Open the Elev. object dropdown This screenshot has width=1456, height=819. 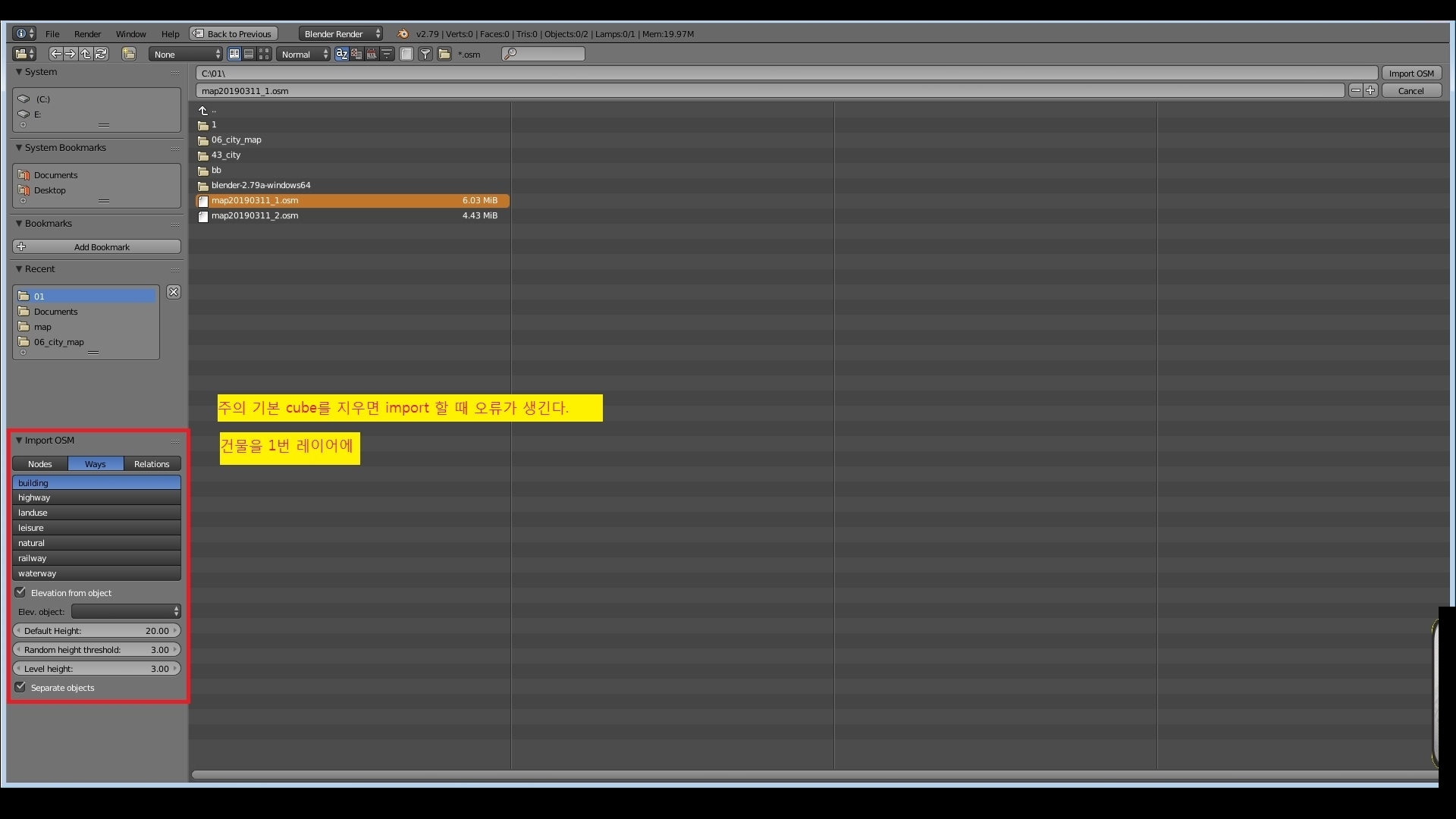[126, 611]
